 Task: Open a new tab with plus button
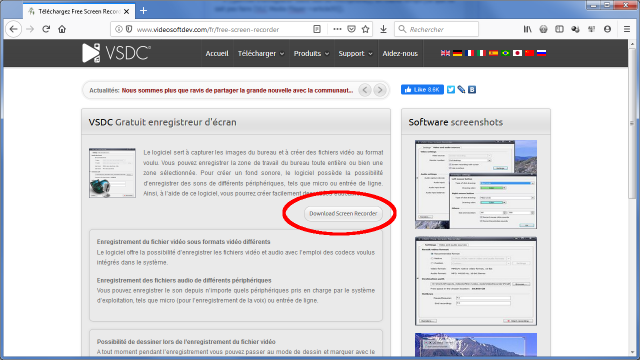pos(143,11)
